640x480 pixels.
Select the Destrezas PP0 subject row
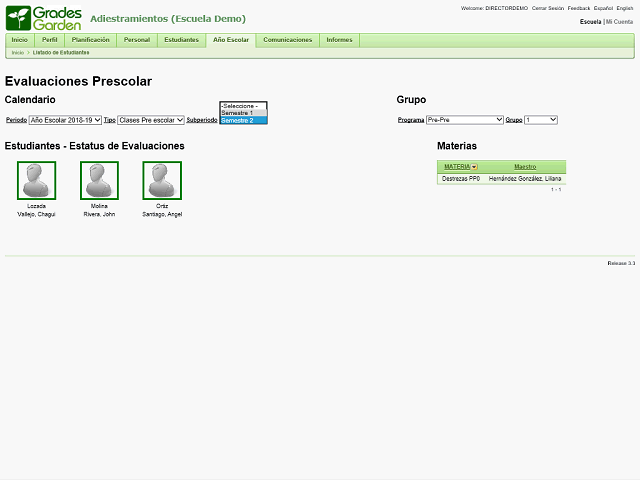click(x=461, y=178)
